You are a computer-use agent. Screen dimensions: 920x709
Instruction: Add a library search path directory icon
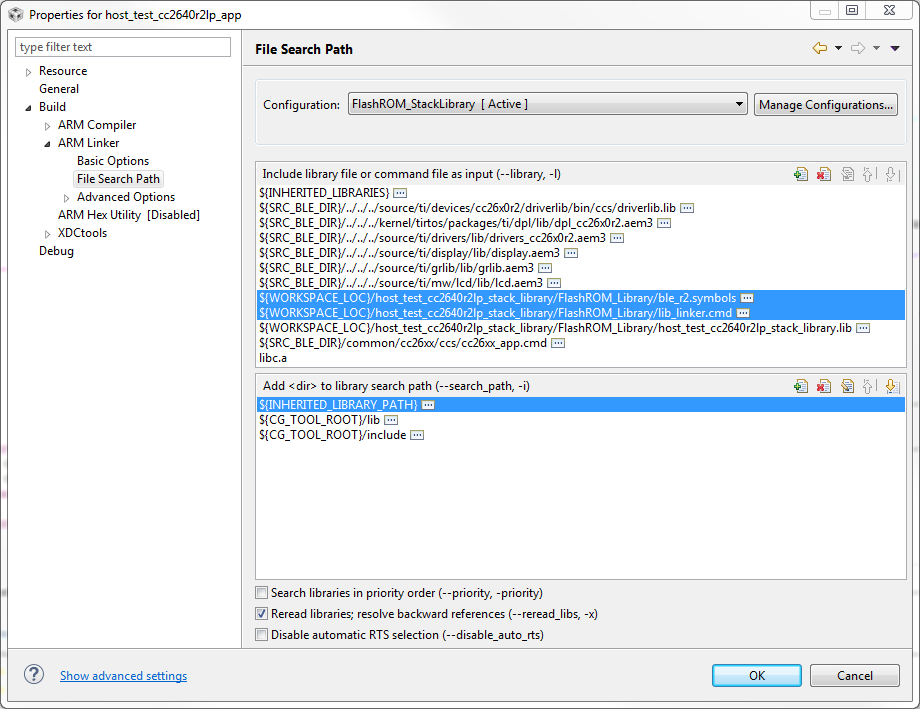click(x=801, y=386)
